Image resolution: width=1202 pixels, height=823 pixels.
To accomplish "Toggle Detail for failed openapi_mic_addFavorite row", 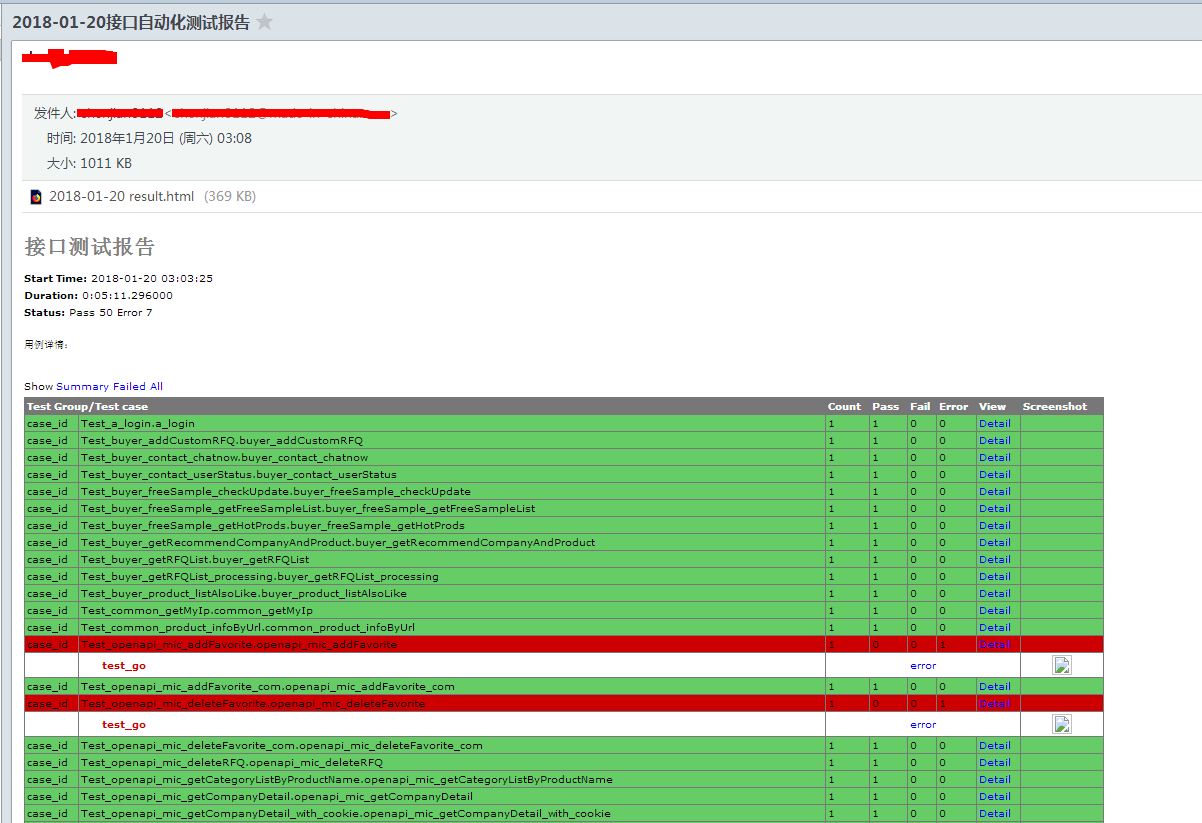I will tap(994, 645).
